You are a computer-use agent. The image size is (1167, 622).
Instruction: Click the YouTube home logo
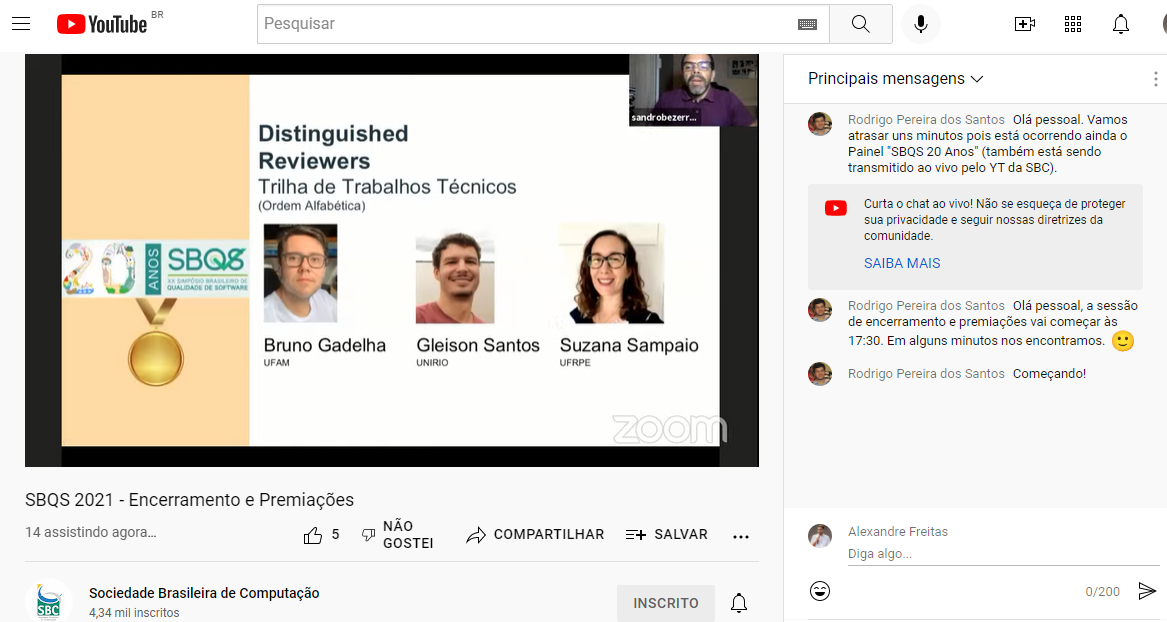[x=102, y=24]
